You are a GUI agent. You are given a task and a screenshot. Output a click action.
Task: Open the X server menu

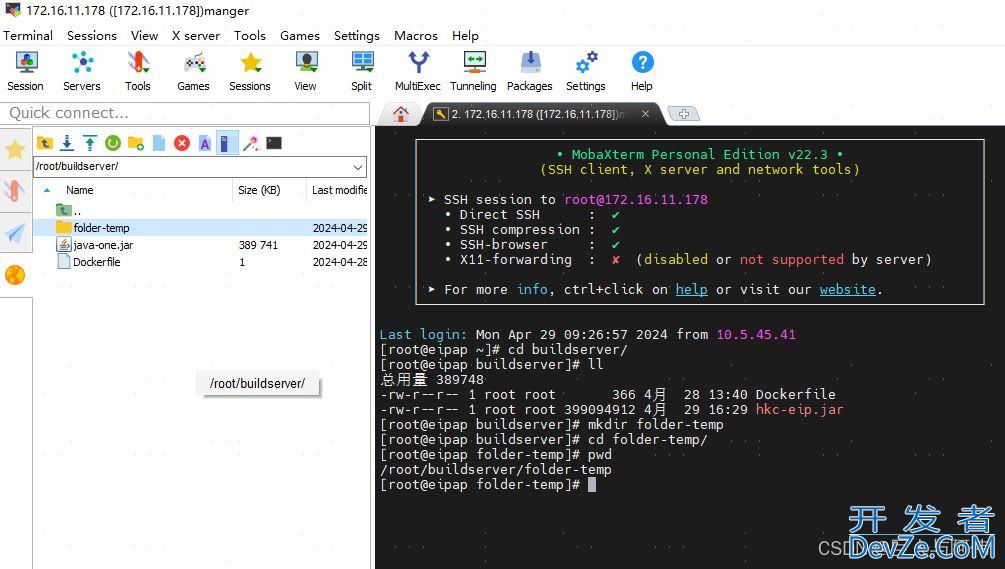click(195, 35)
